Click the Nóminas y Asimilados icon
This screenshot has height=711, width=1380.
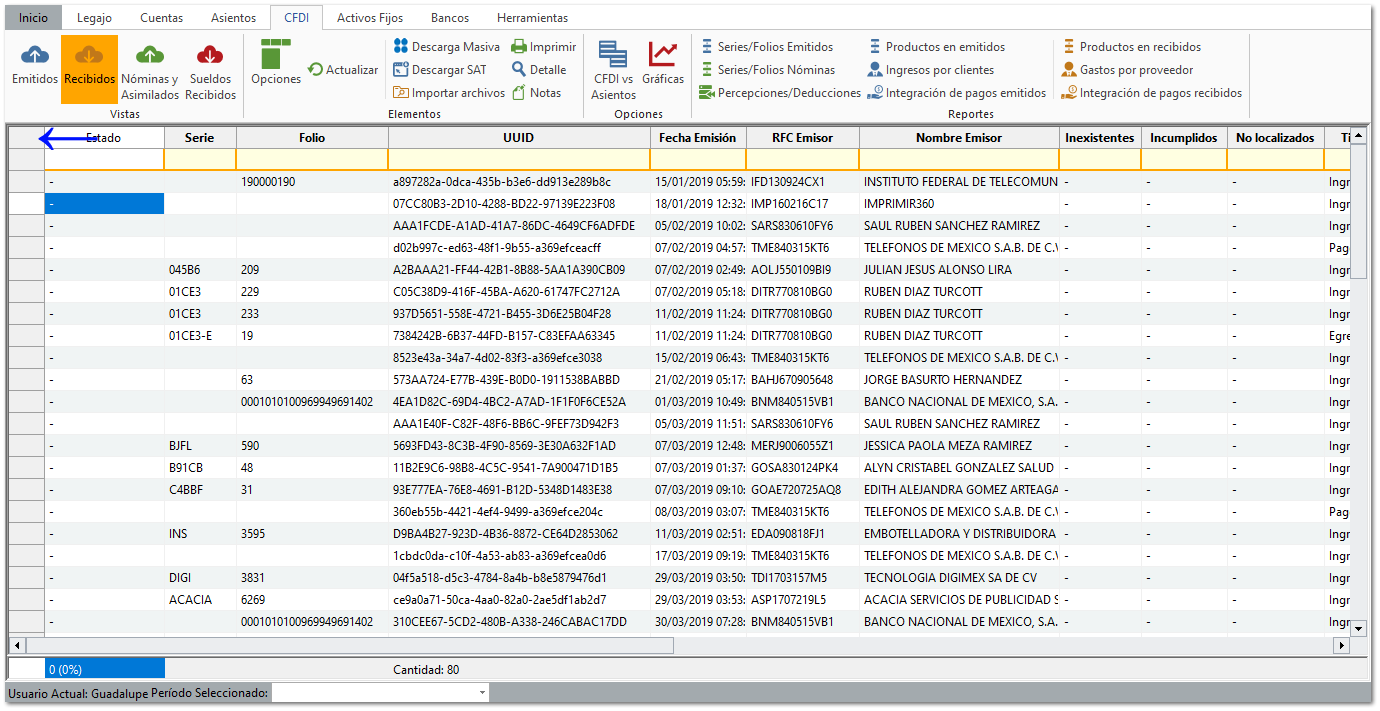[x=148, y=70]
